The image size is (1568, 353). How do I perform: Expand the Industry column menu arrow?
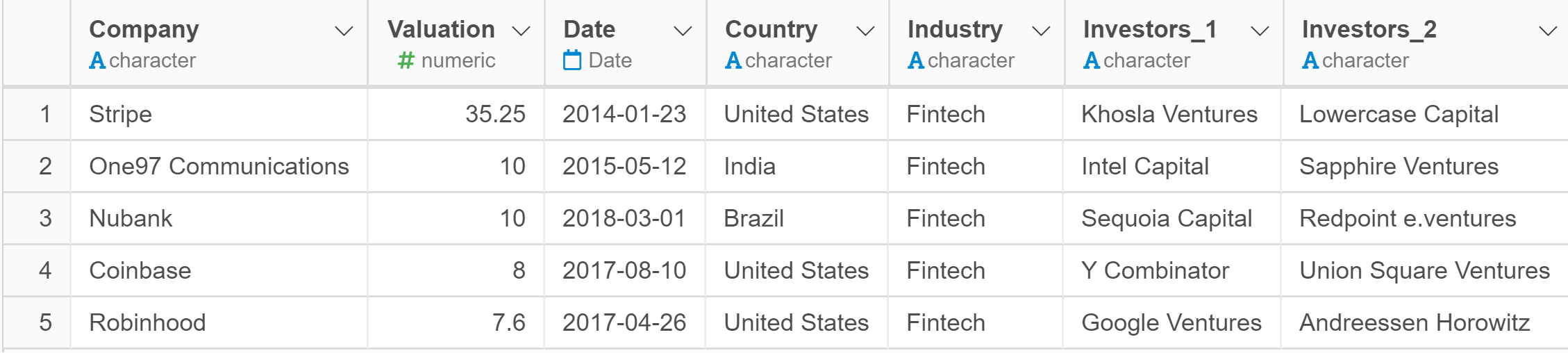(x=1041, y=31)
